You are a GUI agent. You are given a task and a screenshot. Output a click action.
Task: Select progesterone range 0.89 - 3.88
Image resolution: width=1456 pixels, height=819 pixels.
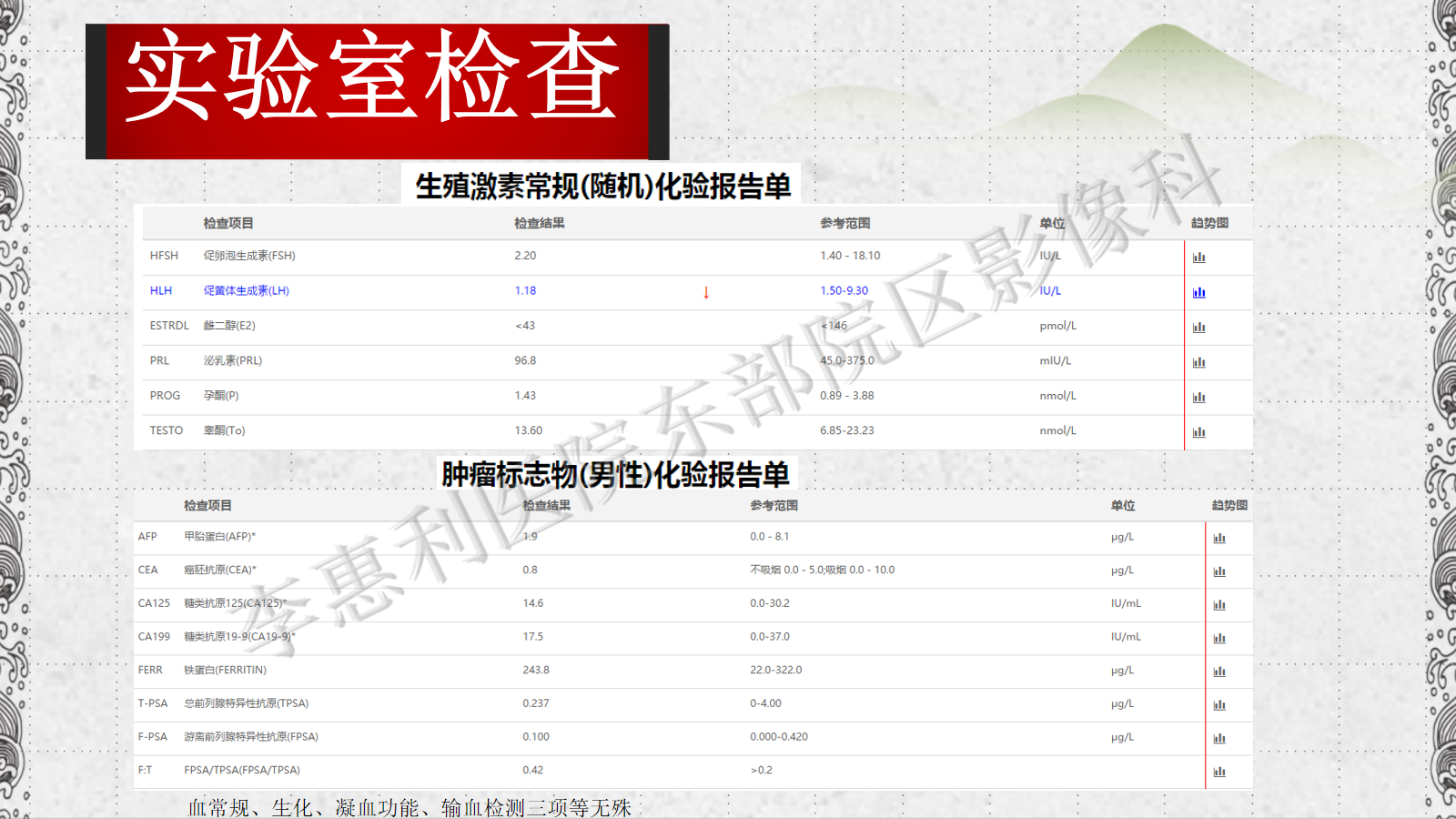846,396
